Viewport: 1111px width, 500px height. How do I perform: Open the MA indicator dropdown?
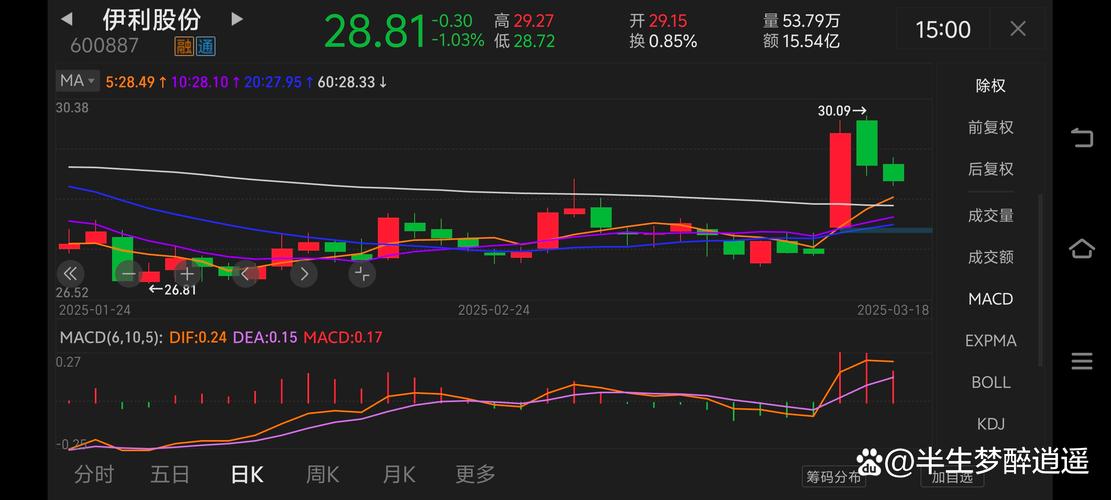point(77,81)
